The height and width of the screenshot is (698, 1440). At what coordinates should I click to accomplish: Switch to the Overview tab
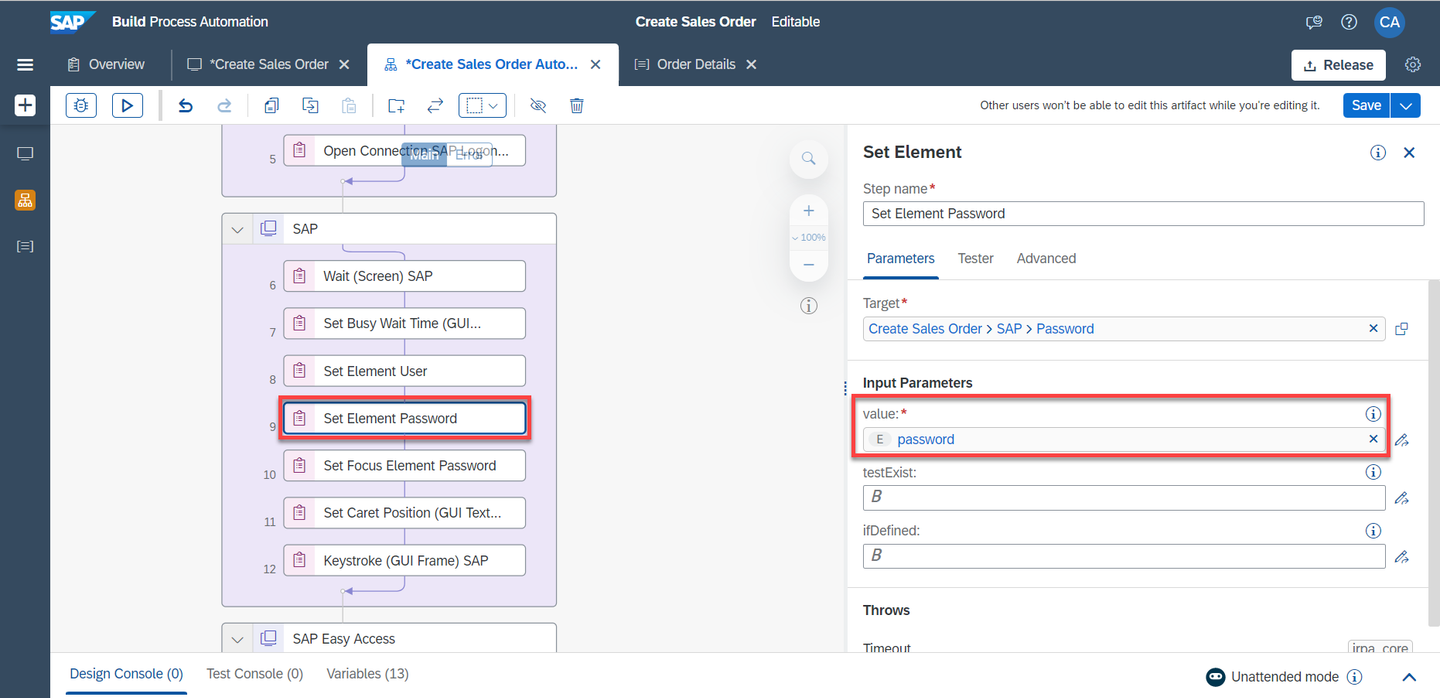coord(106,64)
